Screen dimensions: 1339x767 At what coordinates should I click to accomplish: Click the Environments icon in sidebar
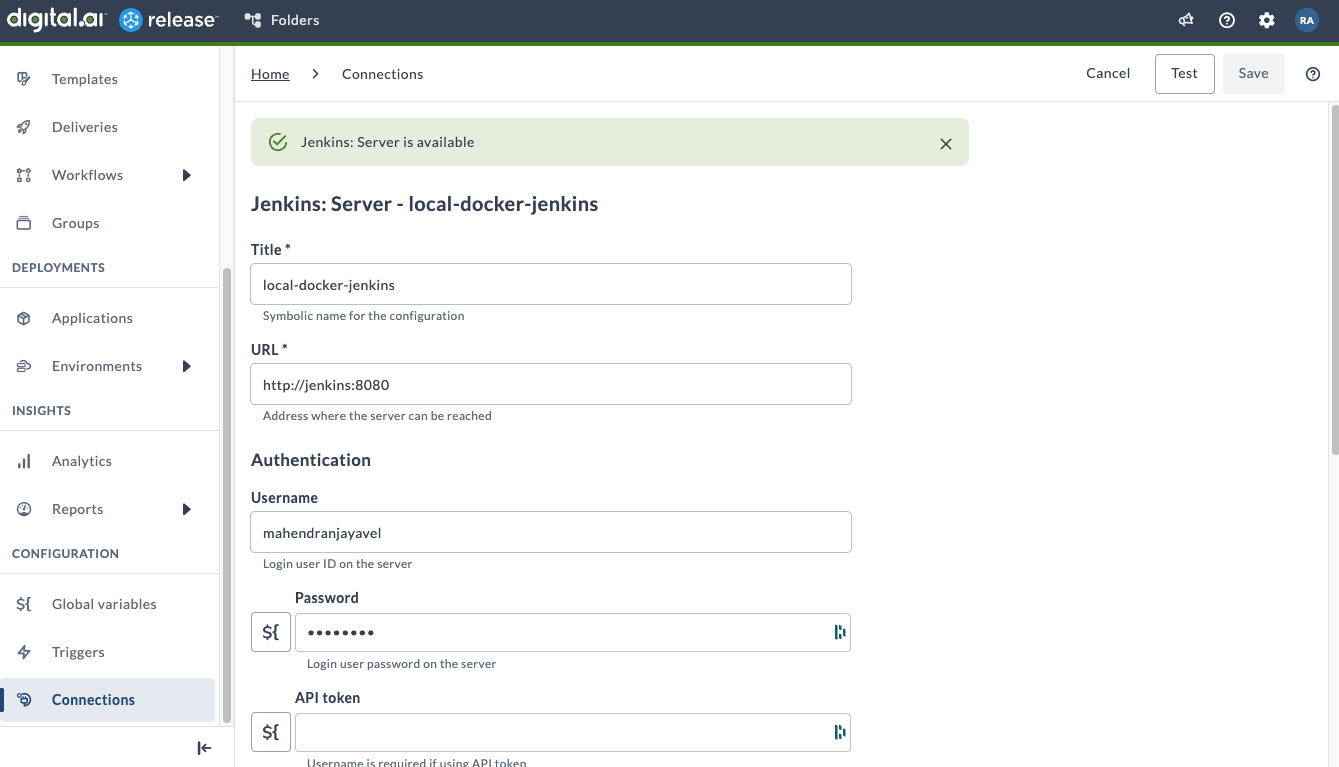click(x=24, y=366)
